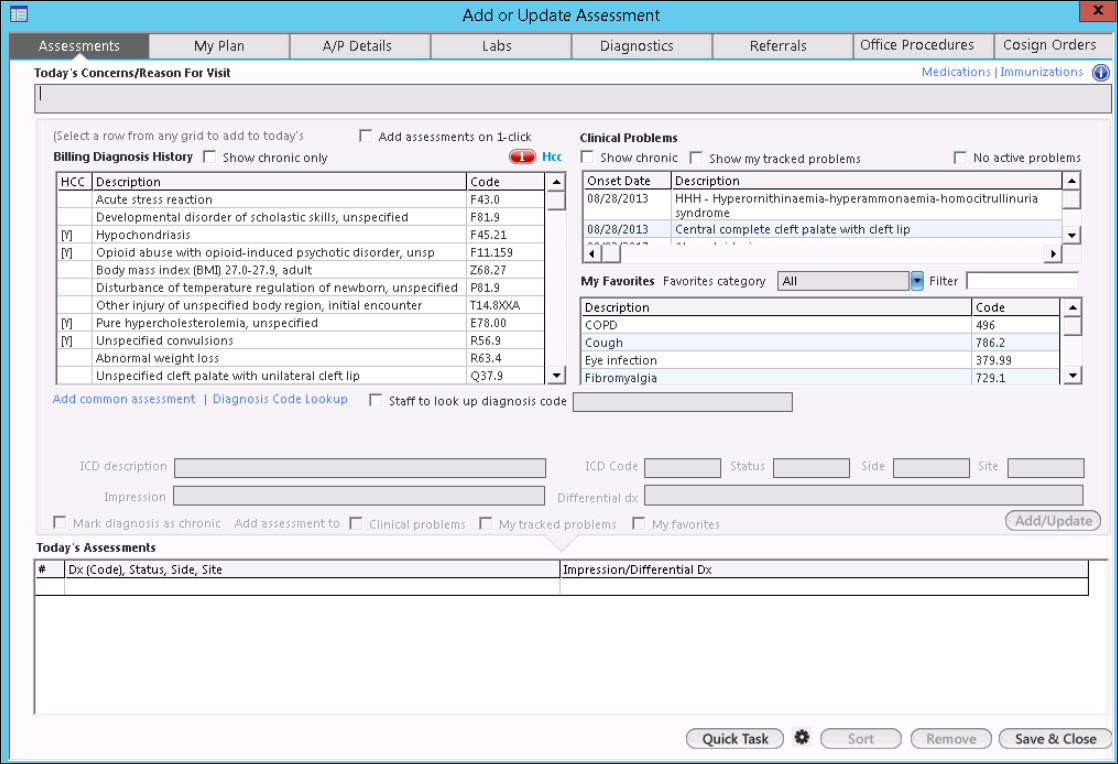Click the Impression input field

pyautogui.click(x=359, y=496)
